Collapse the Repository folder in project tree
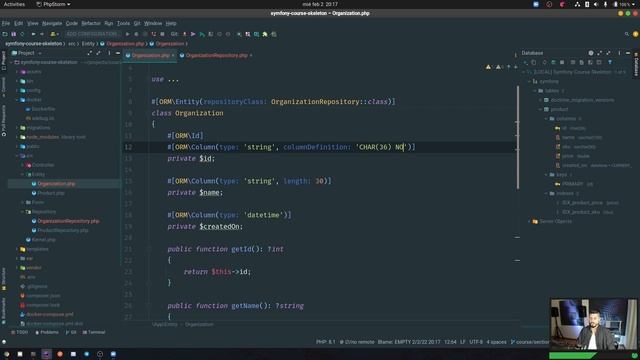The width and height of the screenshot is (640, 360). (x=22, y=212)
